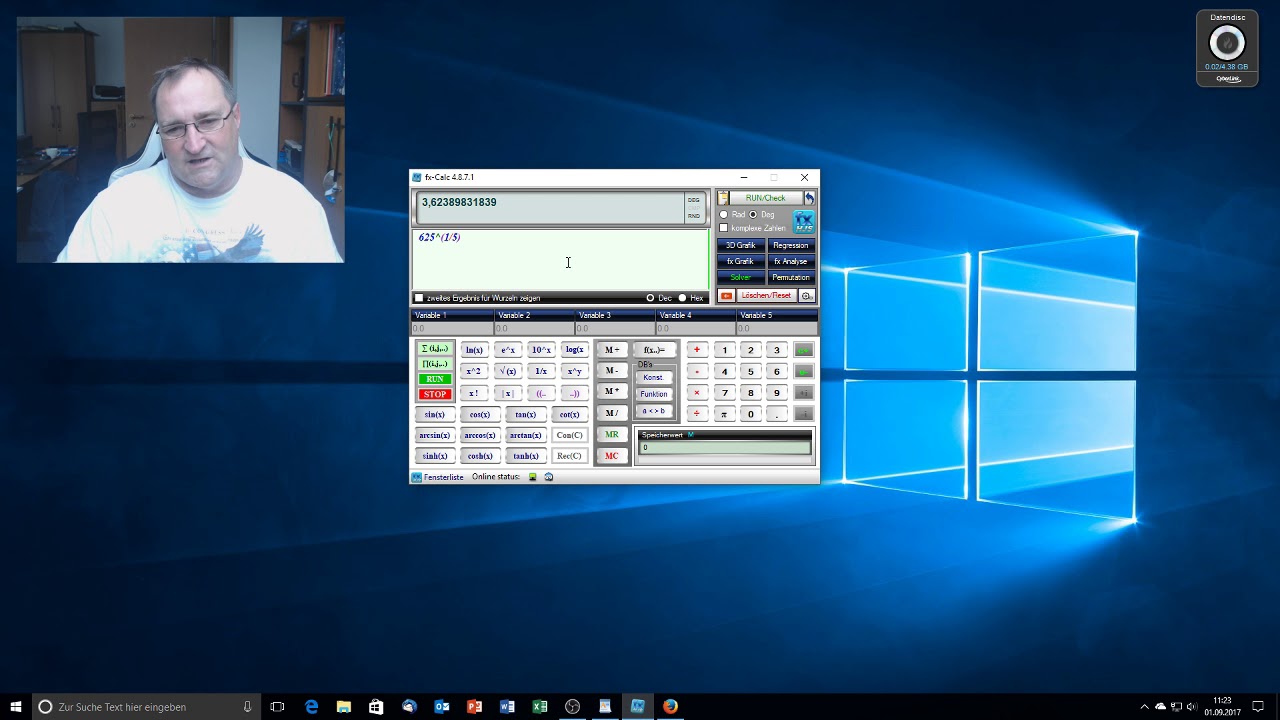
Task: Click the green RUN button in keypad
Action: click(x=435, y=380)
